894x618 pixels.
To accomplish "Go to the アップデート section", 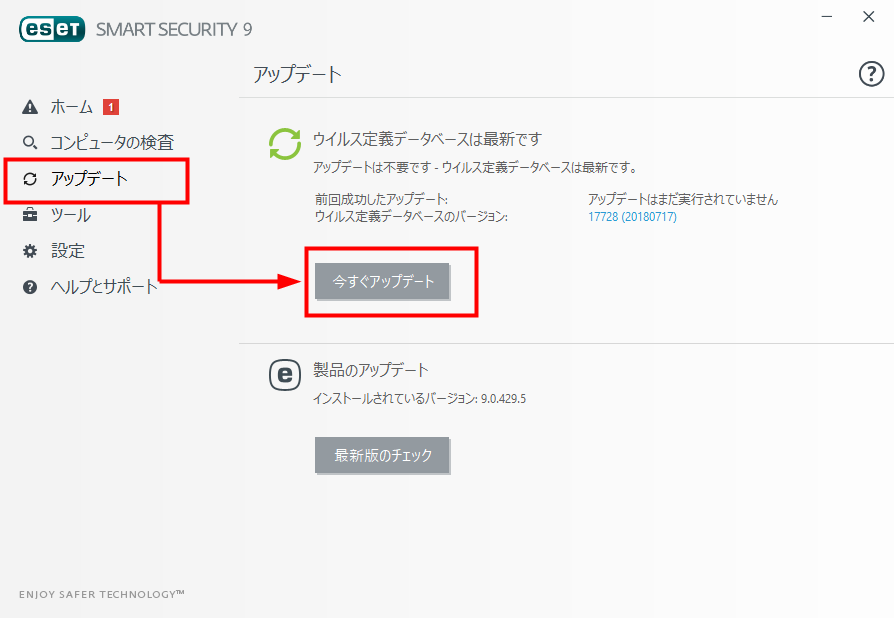I will click(x=89, y=179).
